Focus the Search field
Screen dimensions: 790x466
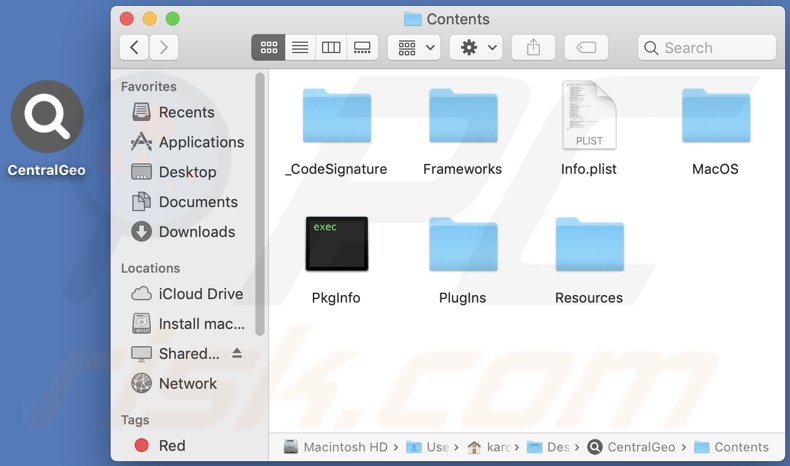point(706,48)
